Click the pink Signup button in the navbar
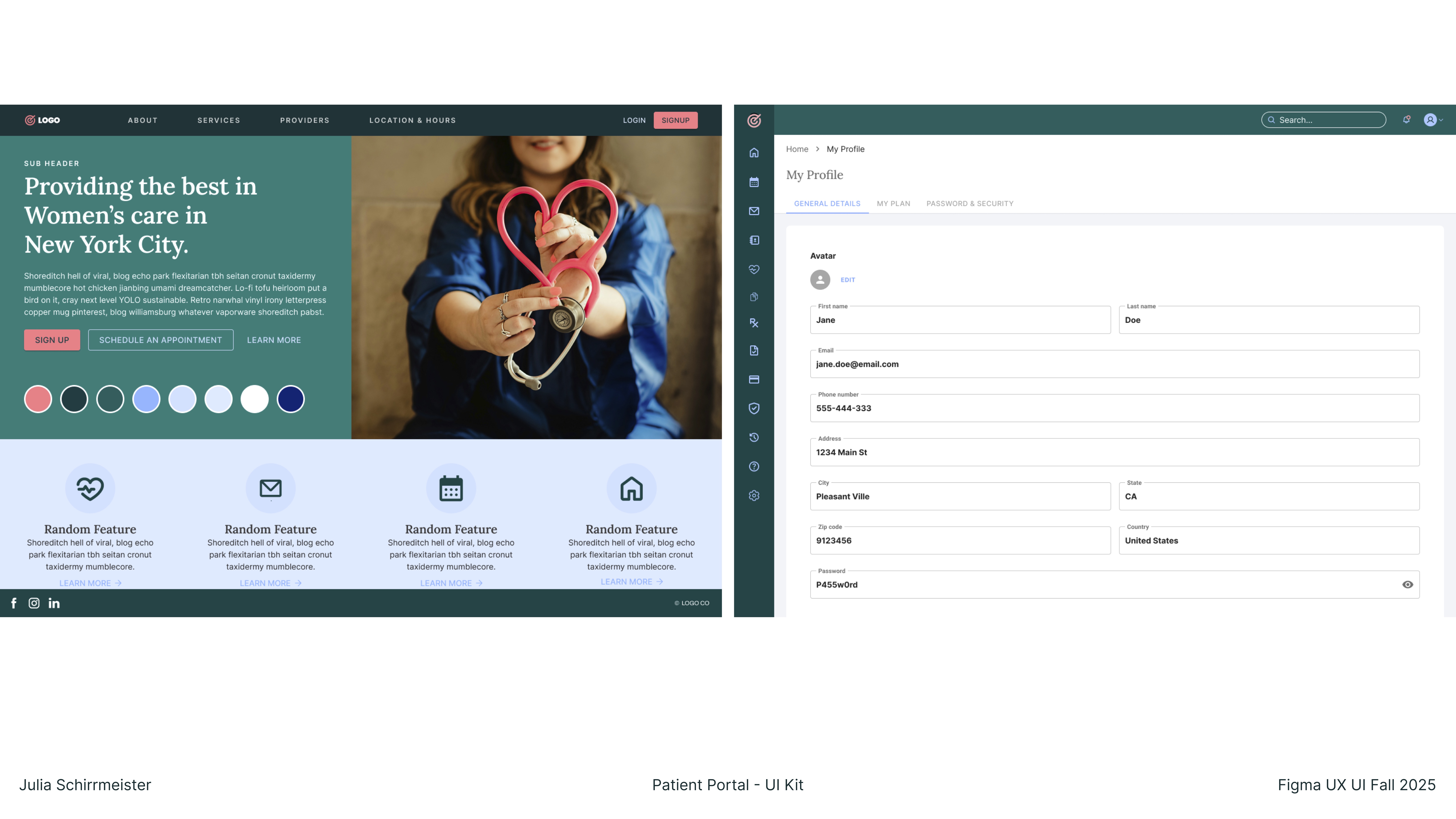Viewport: 1456px width, 819px height. pos(675,120)
